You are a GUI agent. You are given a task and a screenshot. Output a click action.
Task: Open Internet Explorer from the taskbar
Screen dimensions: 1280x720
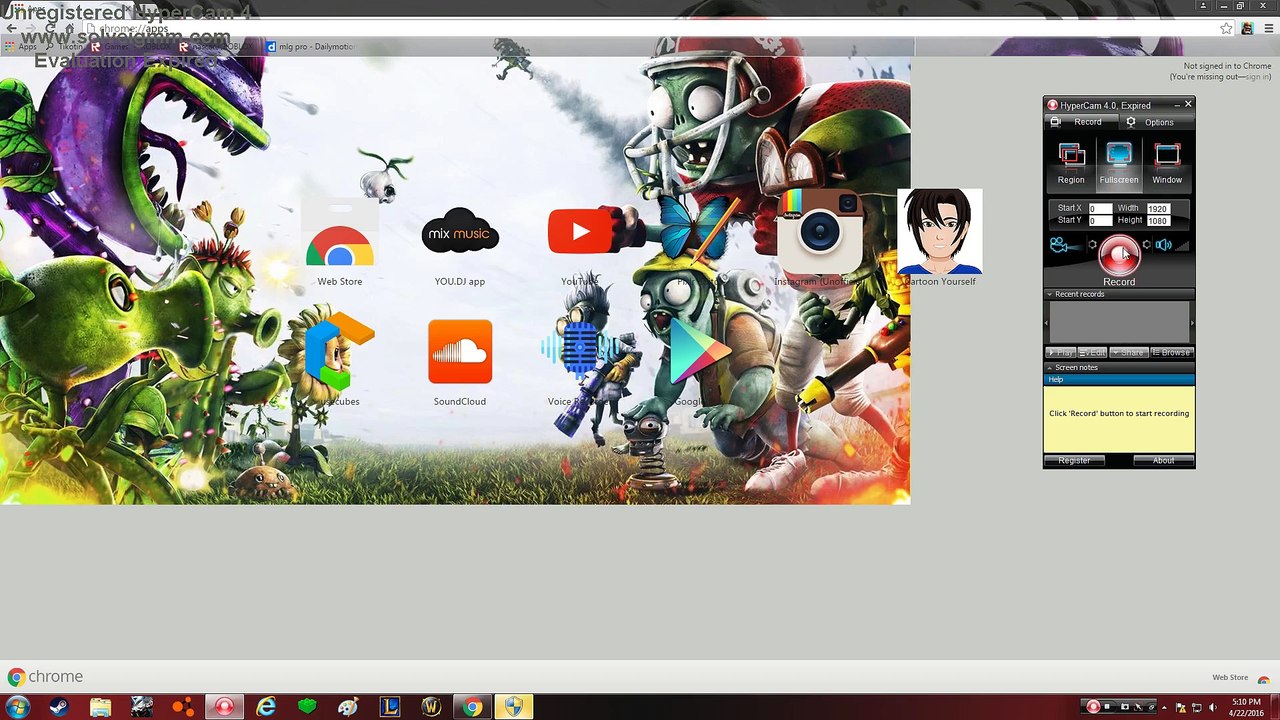tap(266, 707)
